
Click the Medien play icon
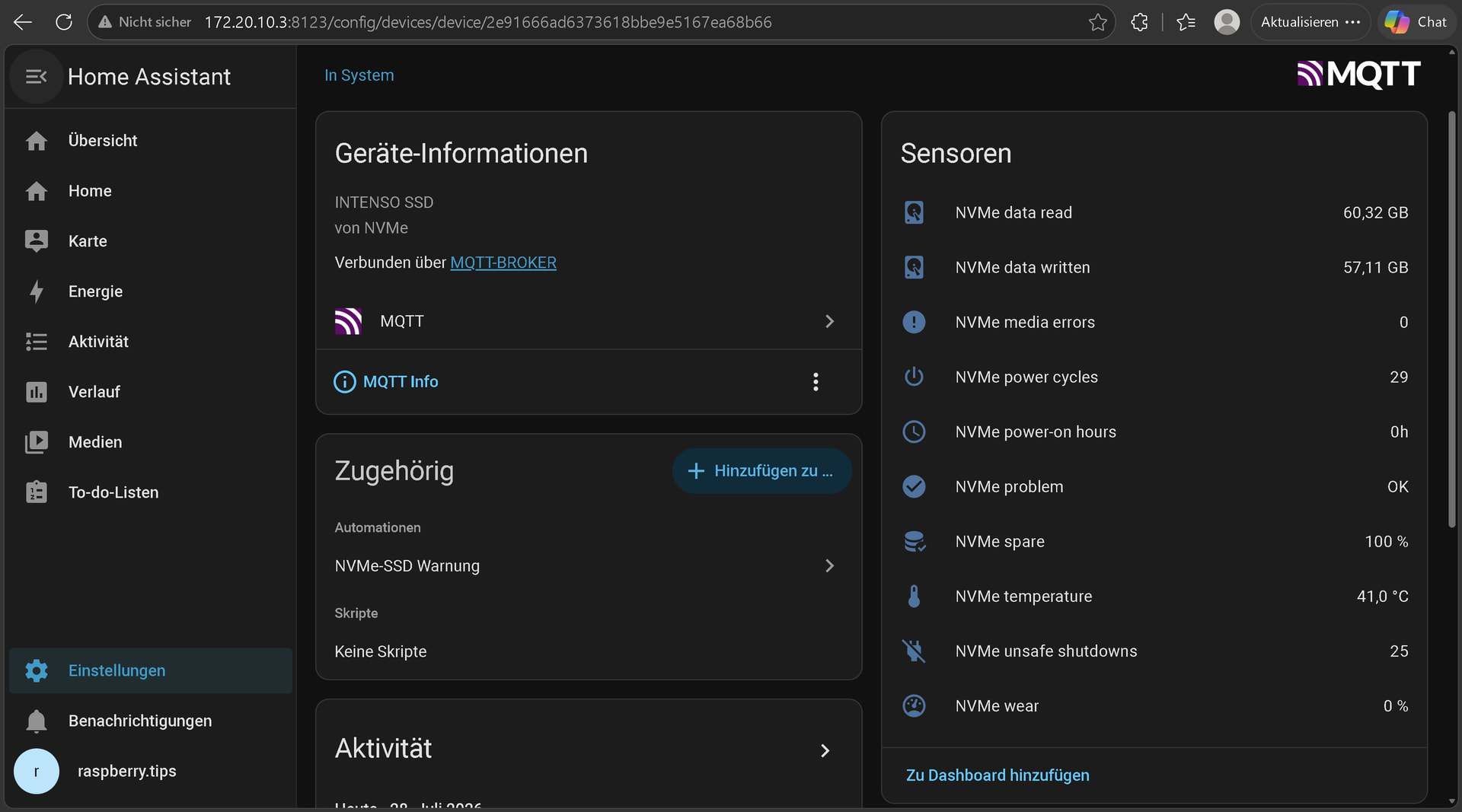point(36,442)
